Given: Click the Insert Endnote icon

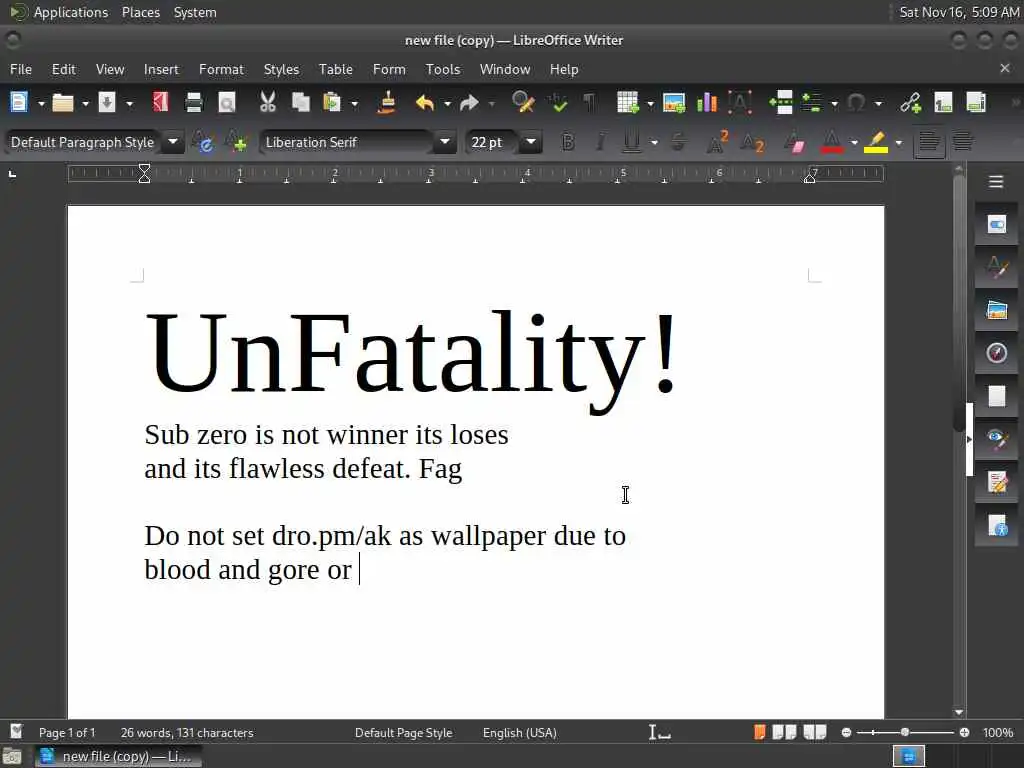Looking at the screenshot, I should click(x=976, y=103).
